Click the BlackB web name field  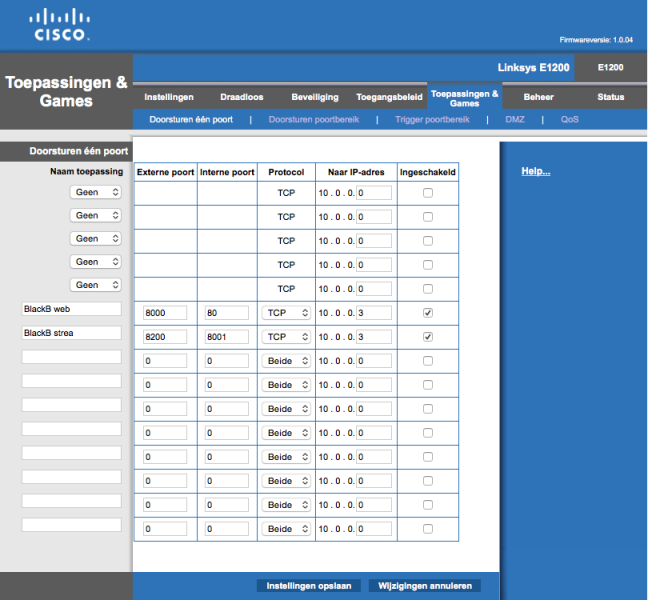(71, 309)
